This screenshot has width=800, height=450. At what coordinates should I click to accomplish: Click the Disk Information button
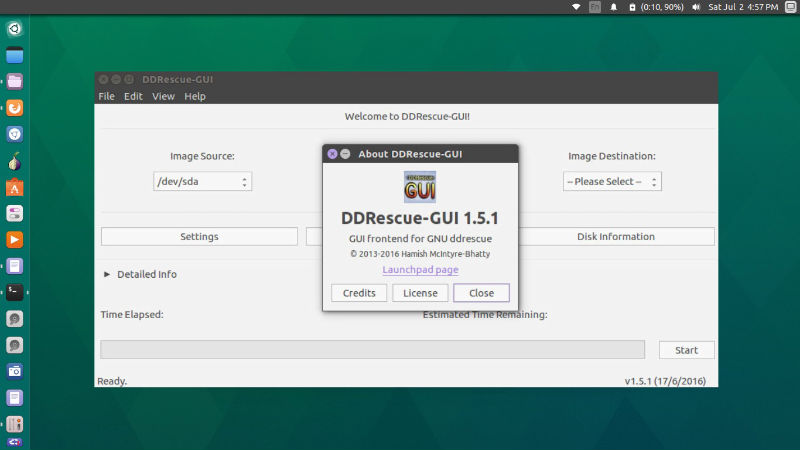tap(616, 237)
